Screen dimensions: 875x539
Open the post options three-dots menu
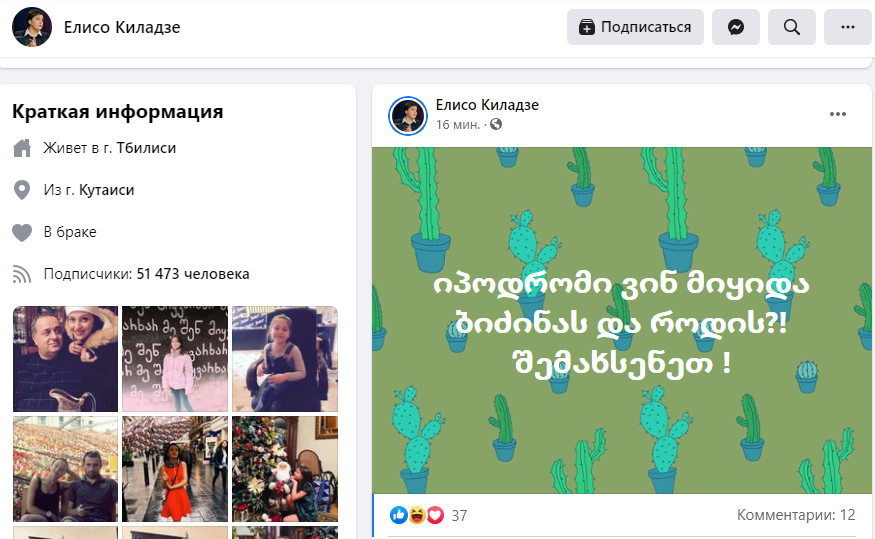click(x=838, y=114)
